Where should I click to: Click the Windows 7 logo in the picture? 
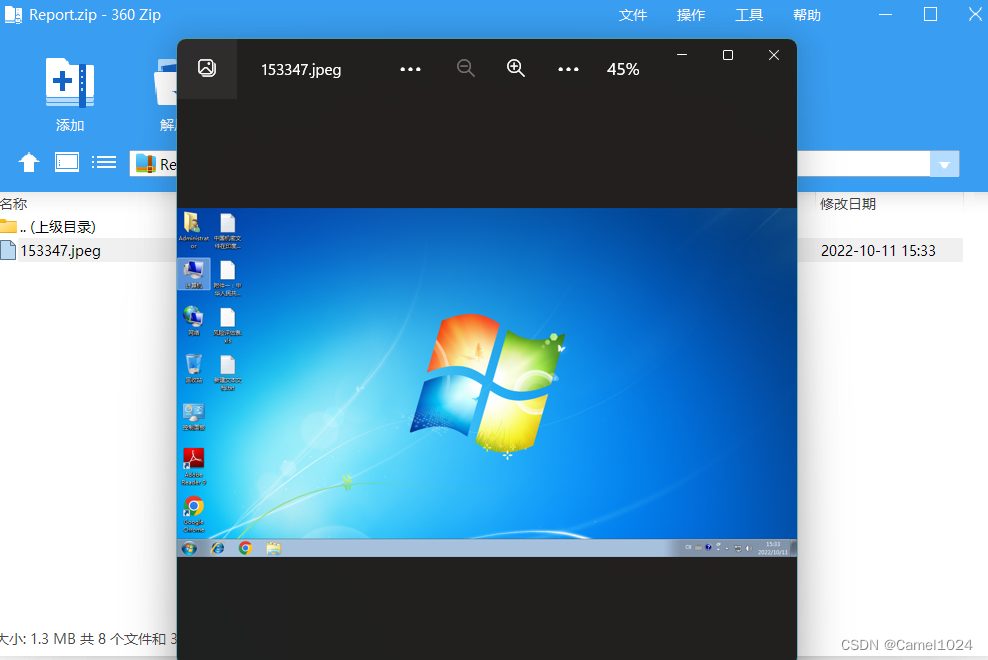[x=487, y=383]
